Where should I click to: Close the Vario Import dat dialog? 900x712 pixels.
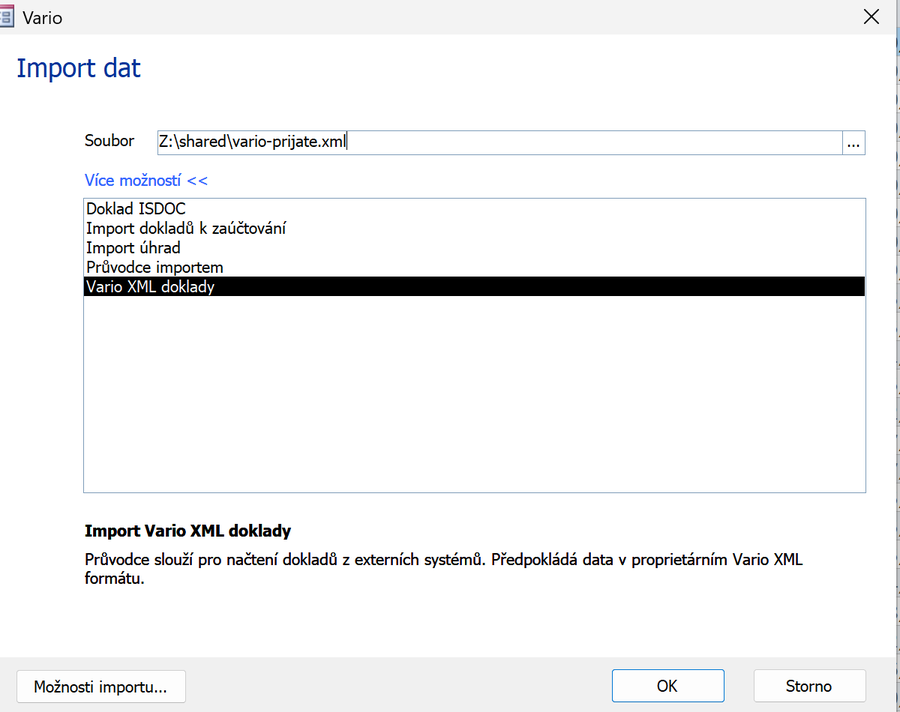[x=871, y=17]
